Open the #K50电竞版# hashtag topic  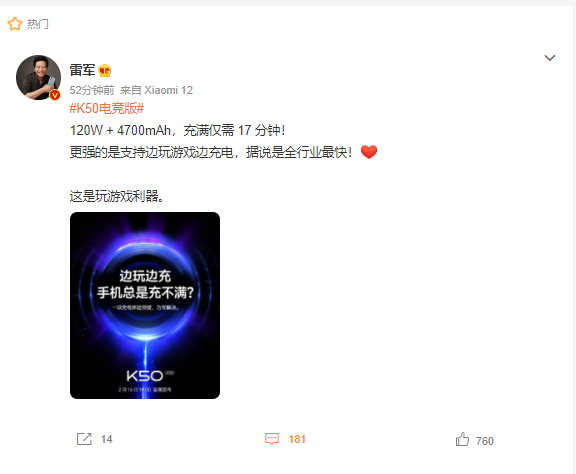coord(107,108)
